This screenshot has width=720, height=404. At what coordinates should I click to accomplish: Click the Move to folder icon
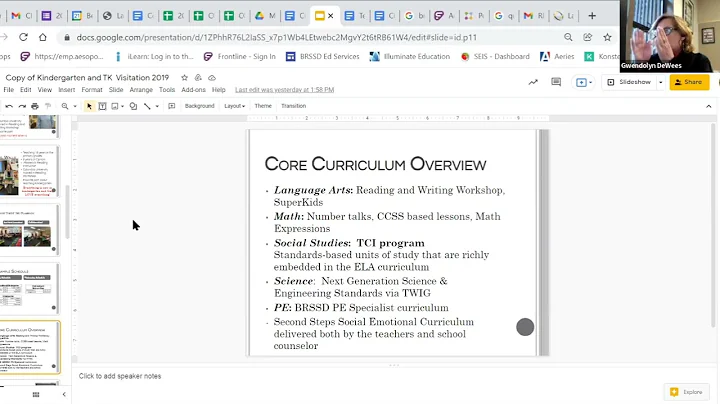pyautogui.click(x=198, y=78)
